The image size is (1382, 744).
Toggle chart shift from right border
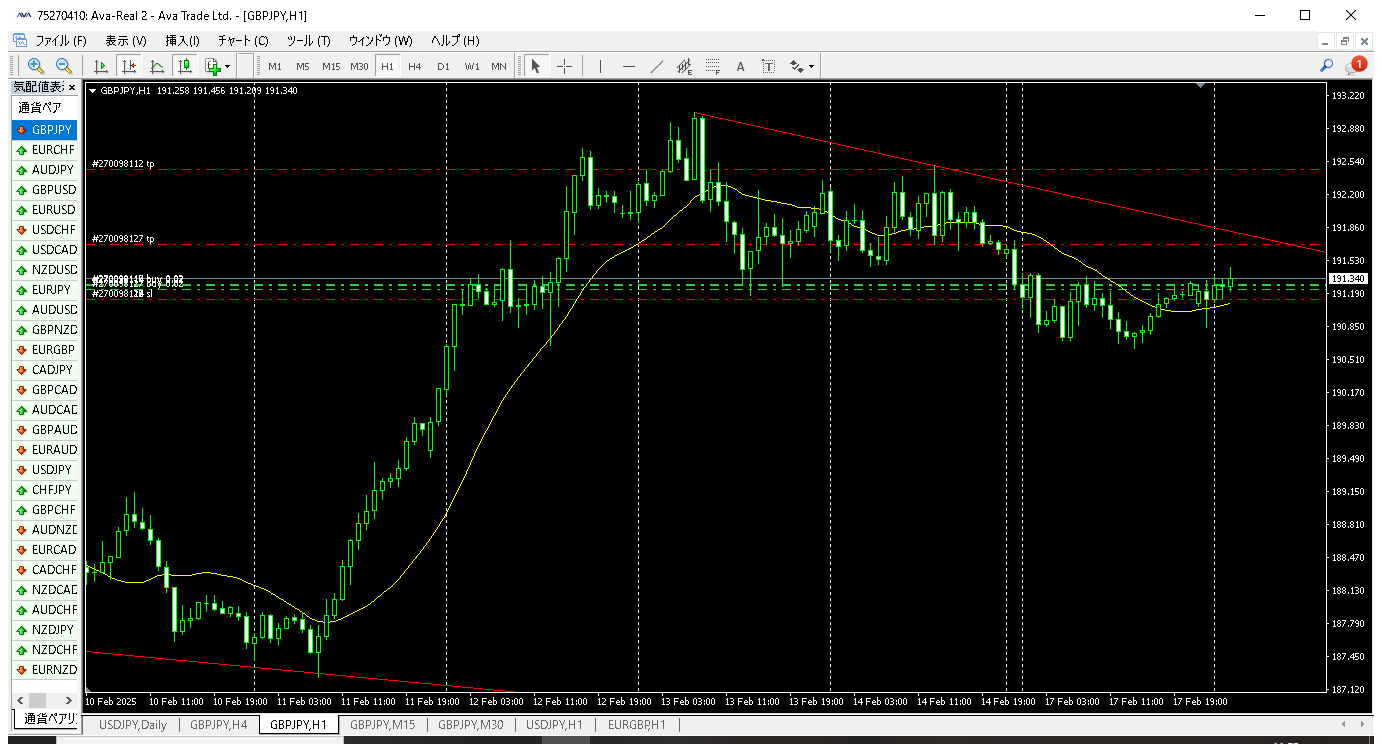pos(129,66)
